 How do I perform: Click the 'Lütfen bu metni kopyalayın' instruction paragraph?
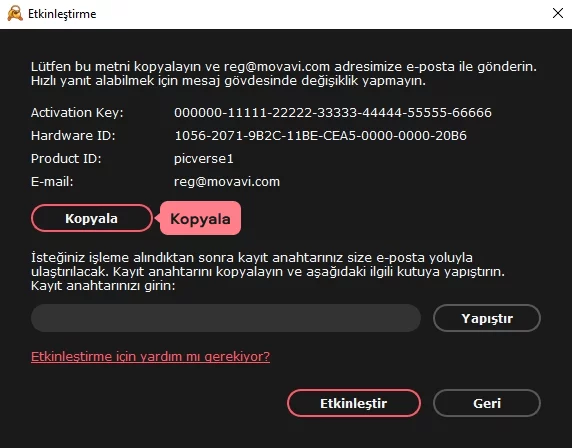click(x=284, y=74)
